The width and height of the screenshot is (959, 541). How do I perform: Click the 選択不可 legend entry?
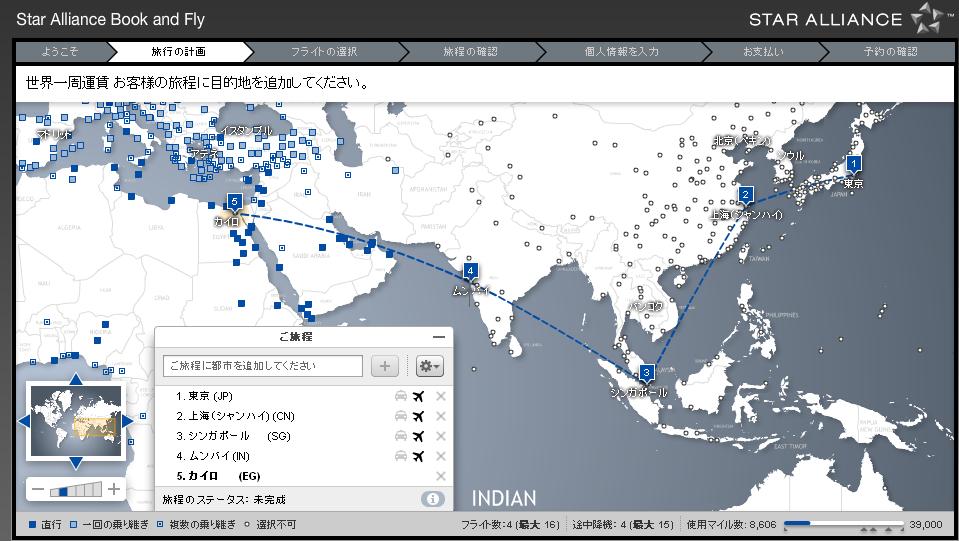click(270, 524)
